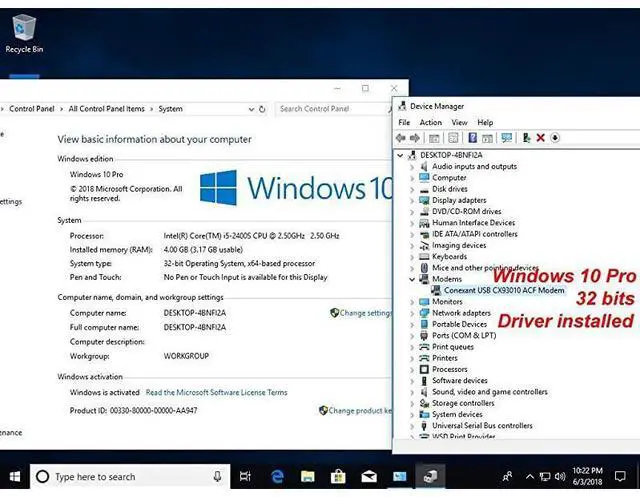
Task: Open the View menu in Device Manager
Action: point(459,122)
